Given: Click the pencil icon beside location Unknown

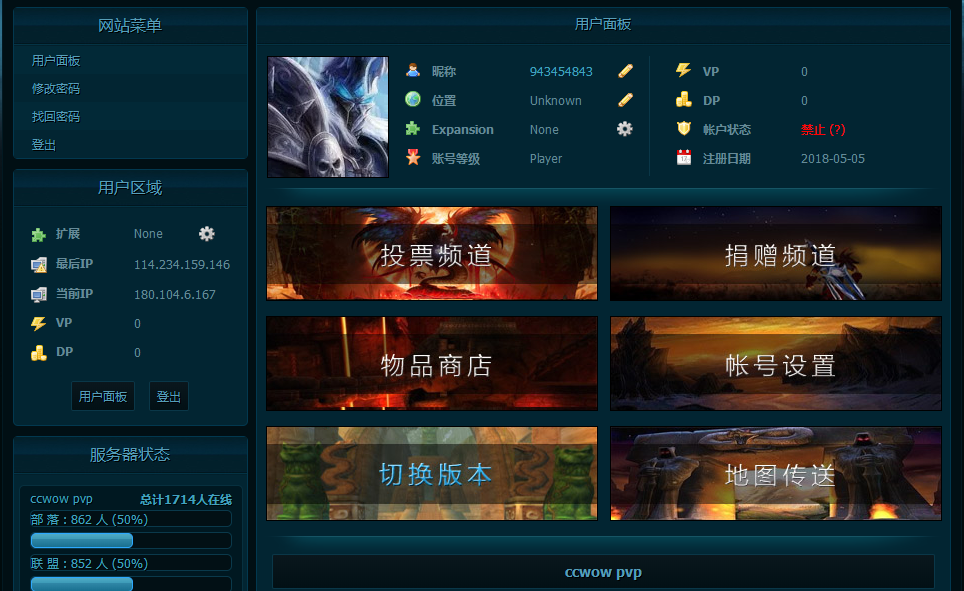Looking at the screenshot, I should [625, 100].
